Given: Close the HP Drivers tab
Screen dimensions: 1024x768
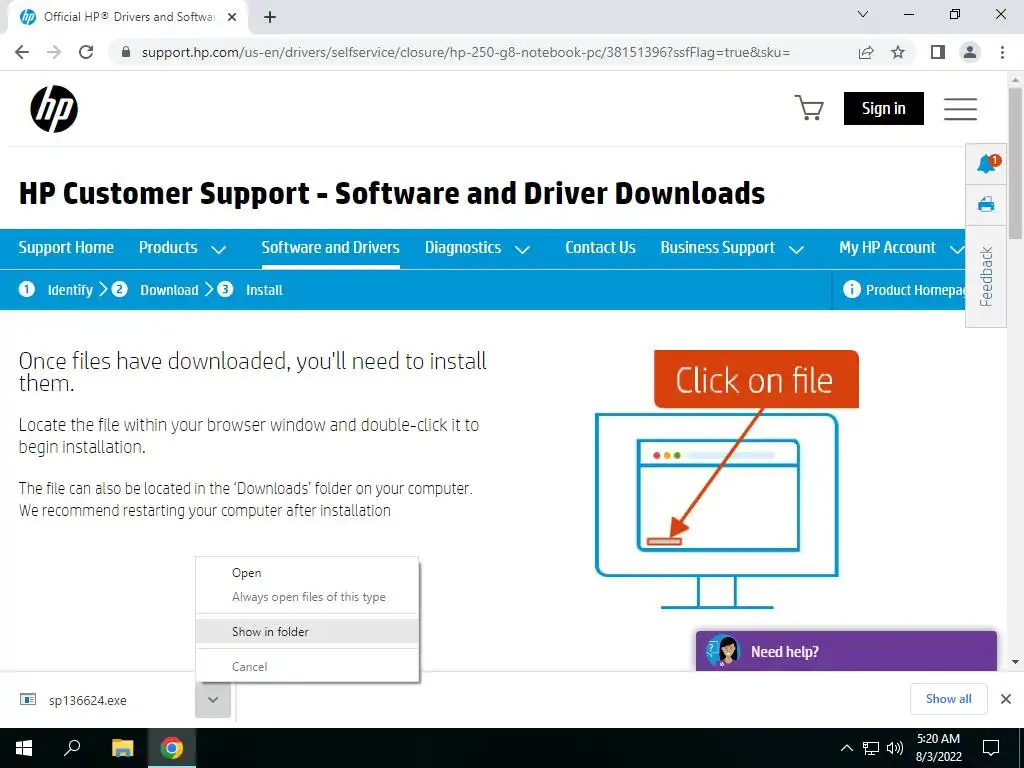Looking at the screenshot, I should point(232,17).
